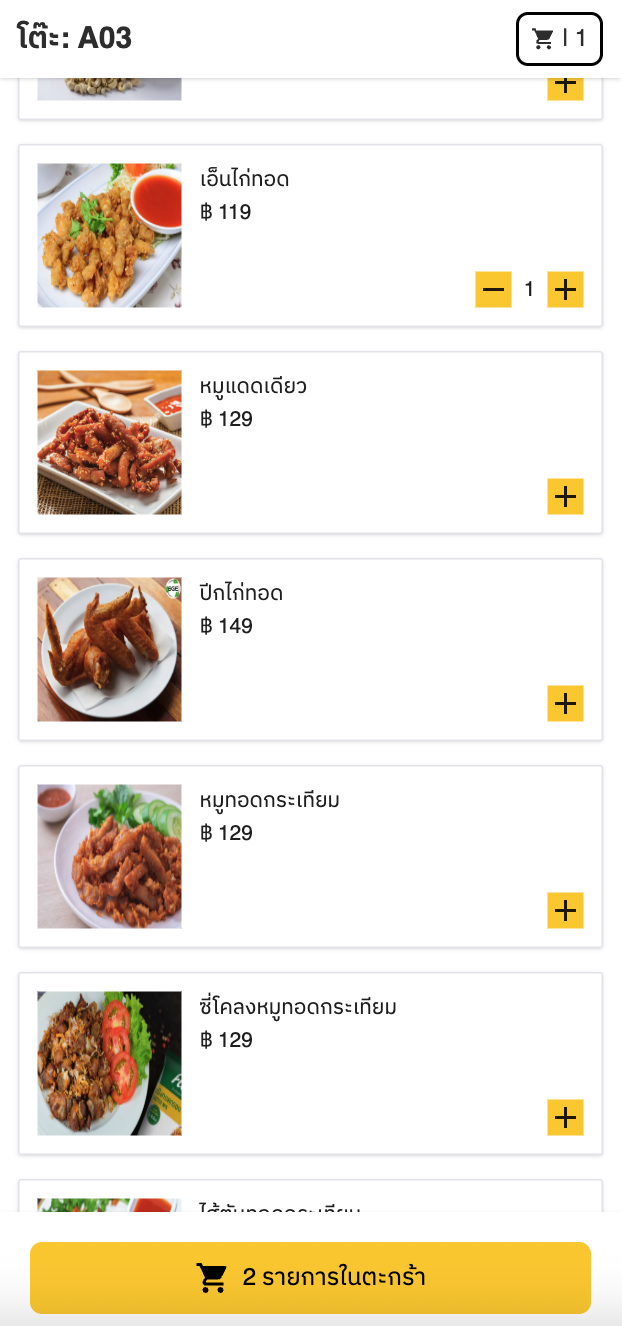Add หมูทอดกระเทียม using its plus icon

[x=565, y=911]
